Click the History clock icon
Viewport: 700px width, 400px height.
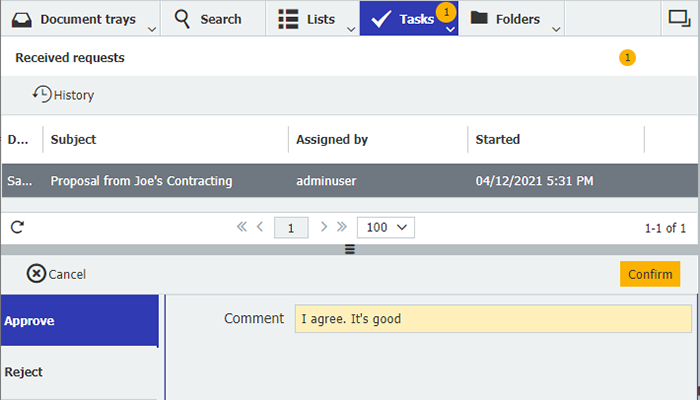[42, 94]
